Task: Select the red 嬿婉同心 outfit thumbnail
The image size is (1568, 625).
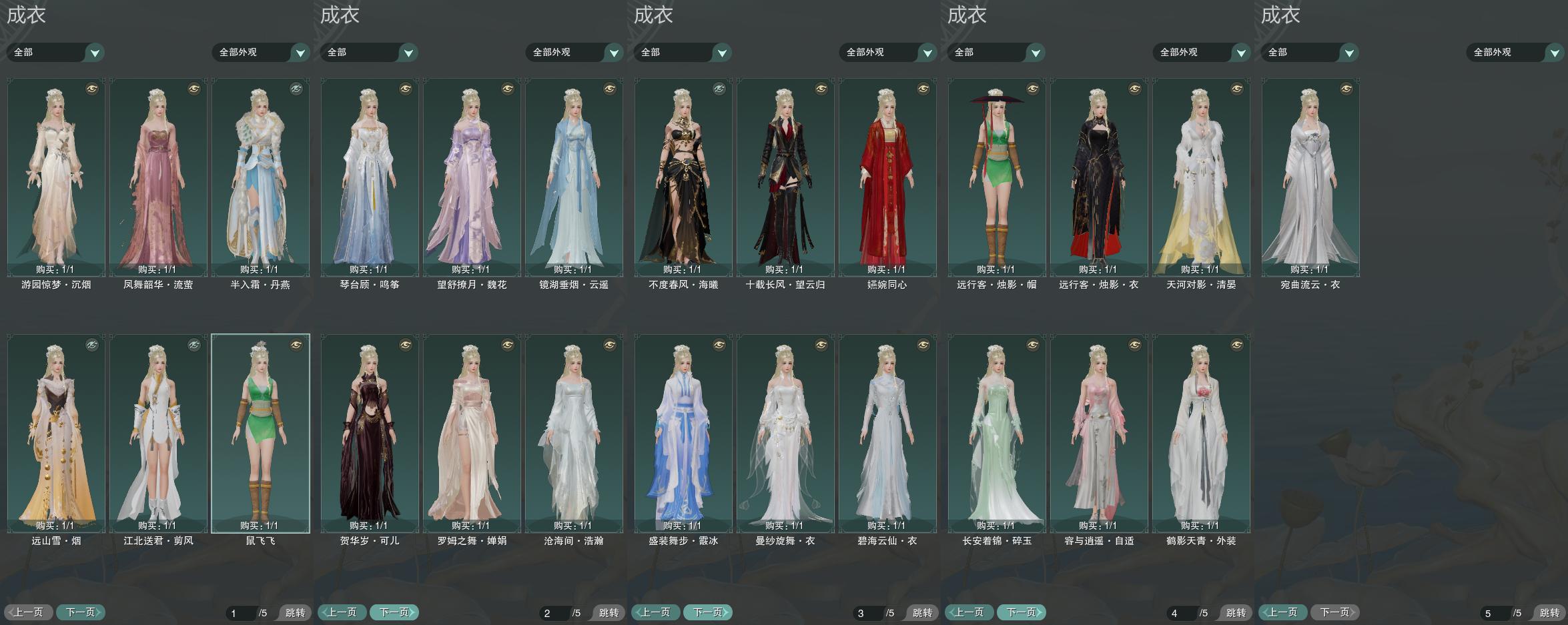Action: (887, 177)
